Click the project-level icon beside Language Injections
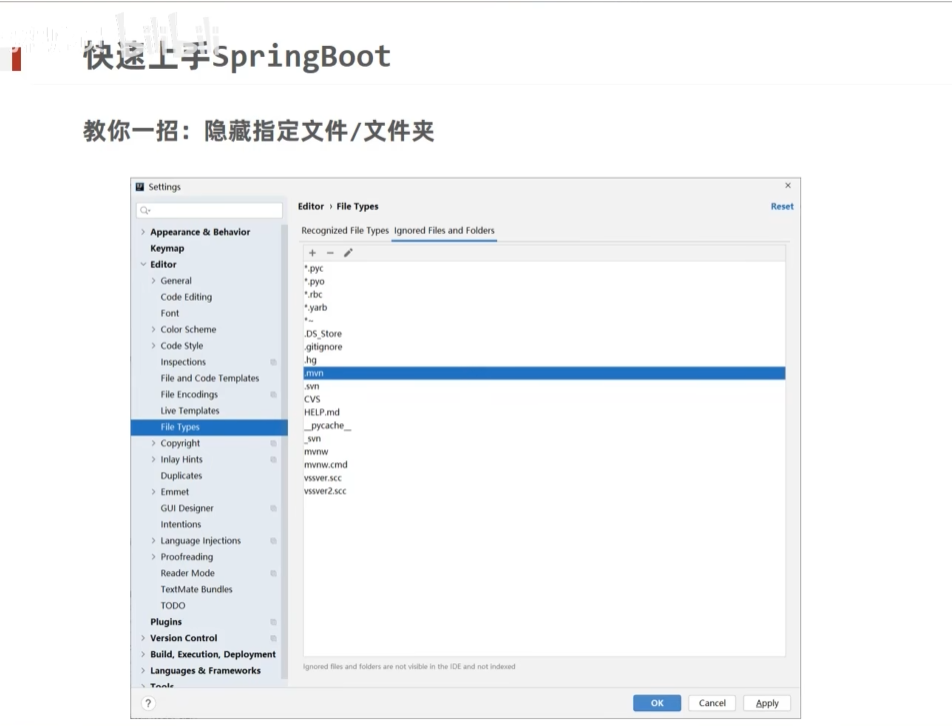Screen dimensions: 952x726 click(x=273, y=541)
